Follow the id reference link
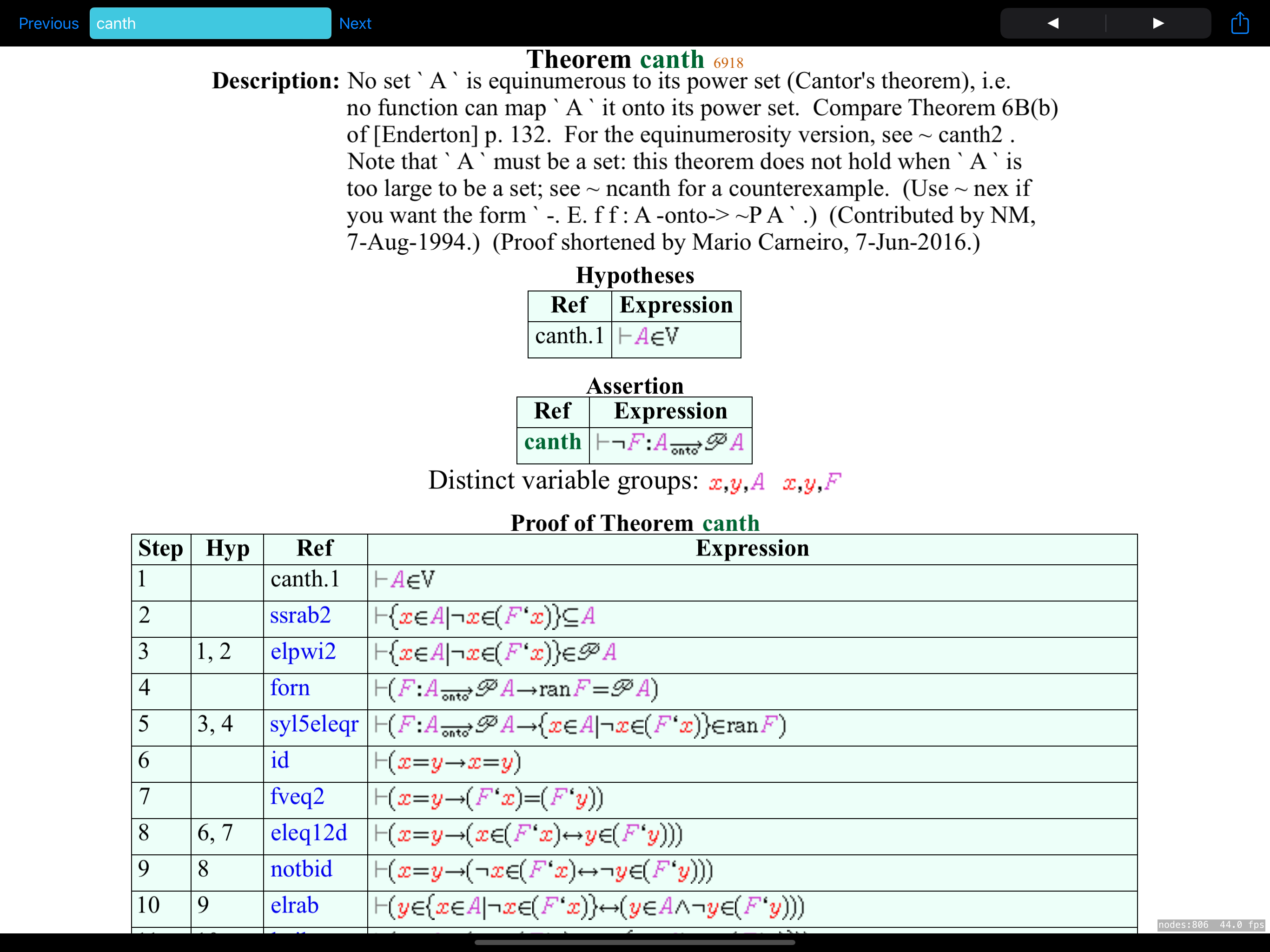This screenshot has width=1270, height=952. 279,760
